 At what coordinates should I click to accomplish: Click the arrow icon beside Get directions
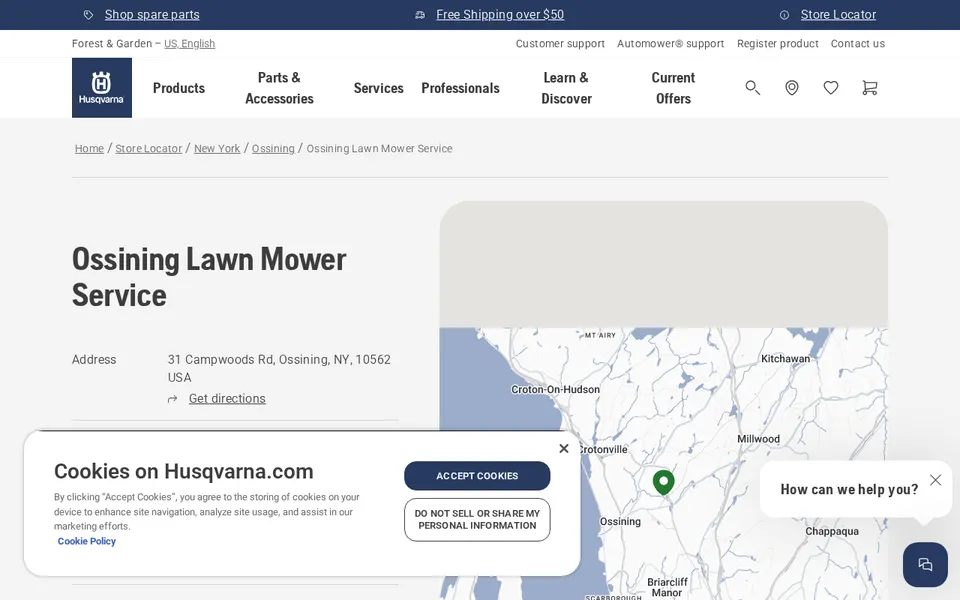(173, 399)
